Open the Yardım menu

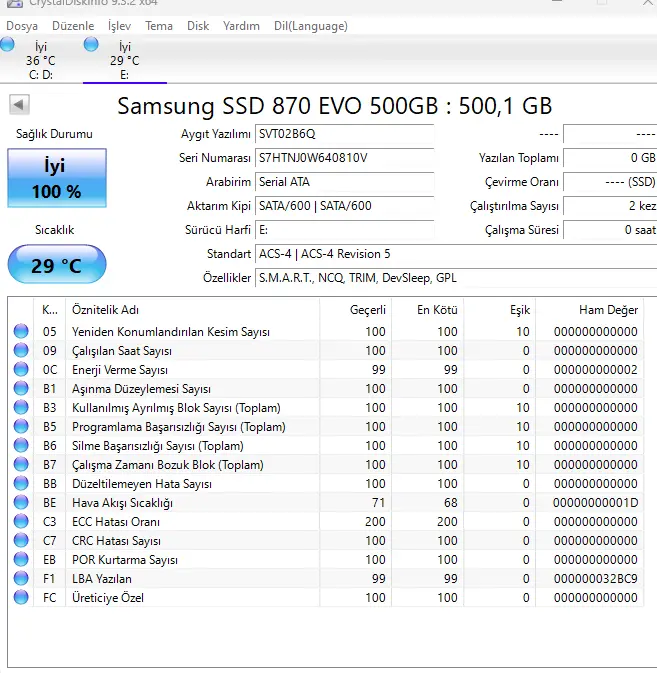241,26
